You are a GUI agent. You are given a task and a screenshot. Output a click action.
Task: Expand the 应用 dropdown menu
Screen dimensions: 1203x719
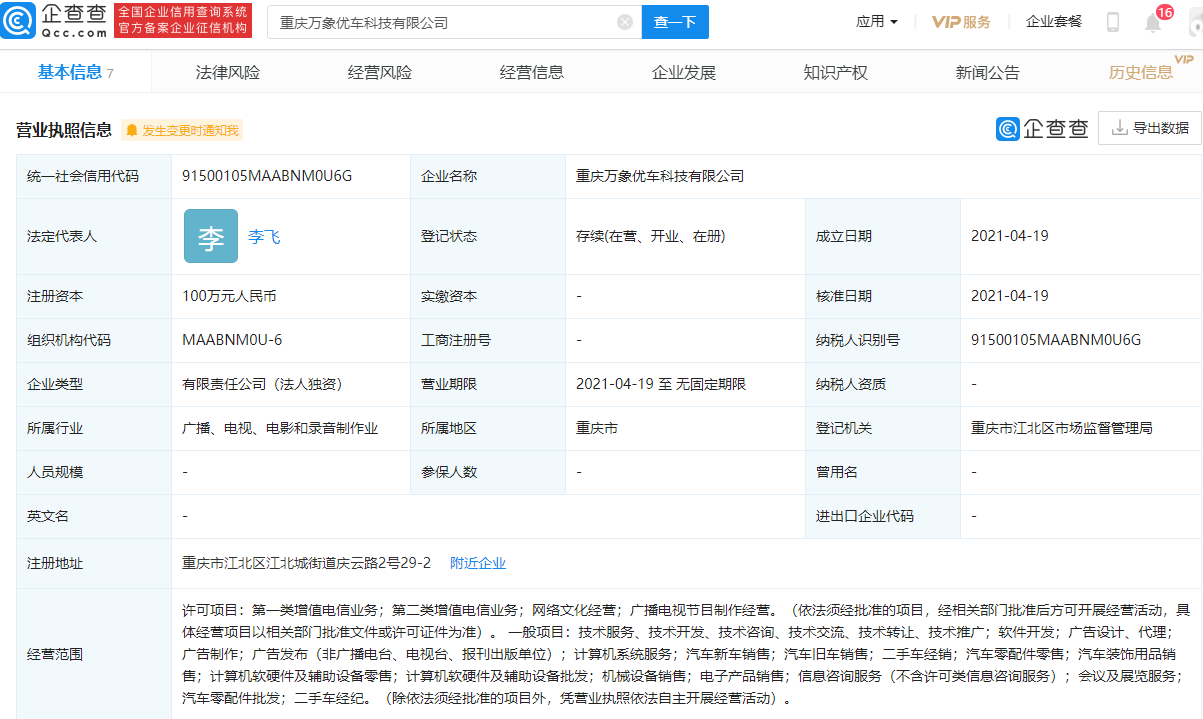(x=877, y=22)
